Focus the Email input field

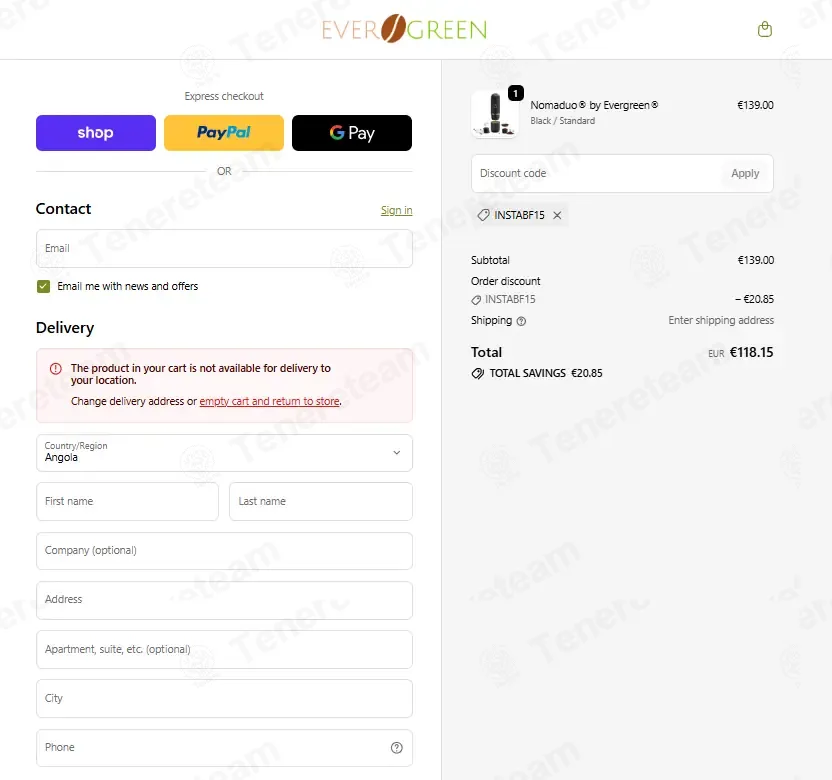(224, 248)
